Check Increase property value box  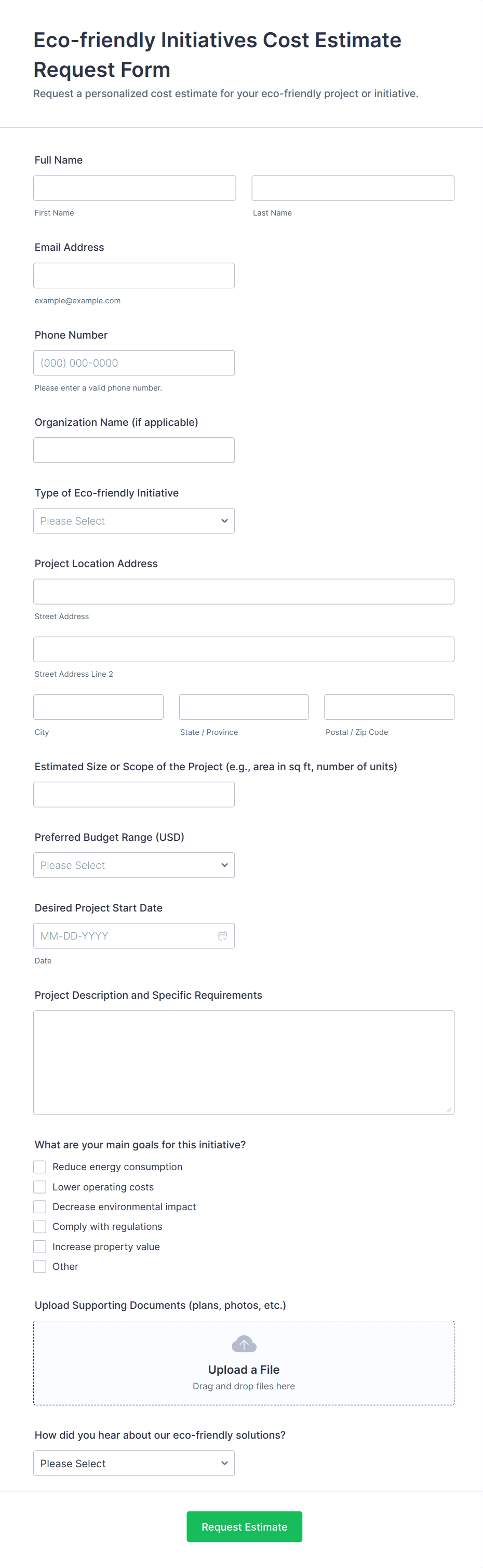point(39,1246)
